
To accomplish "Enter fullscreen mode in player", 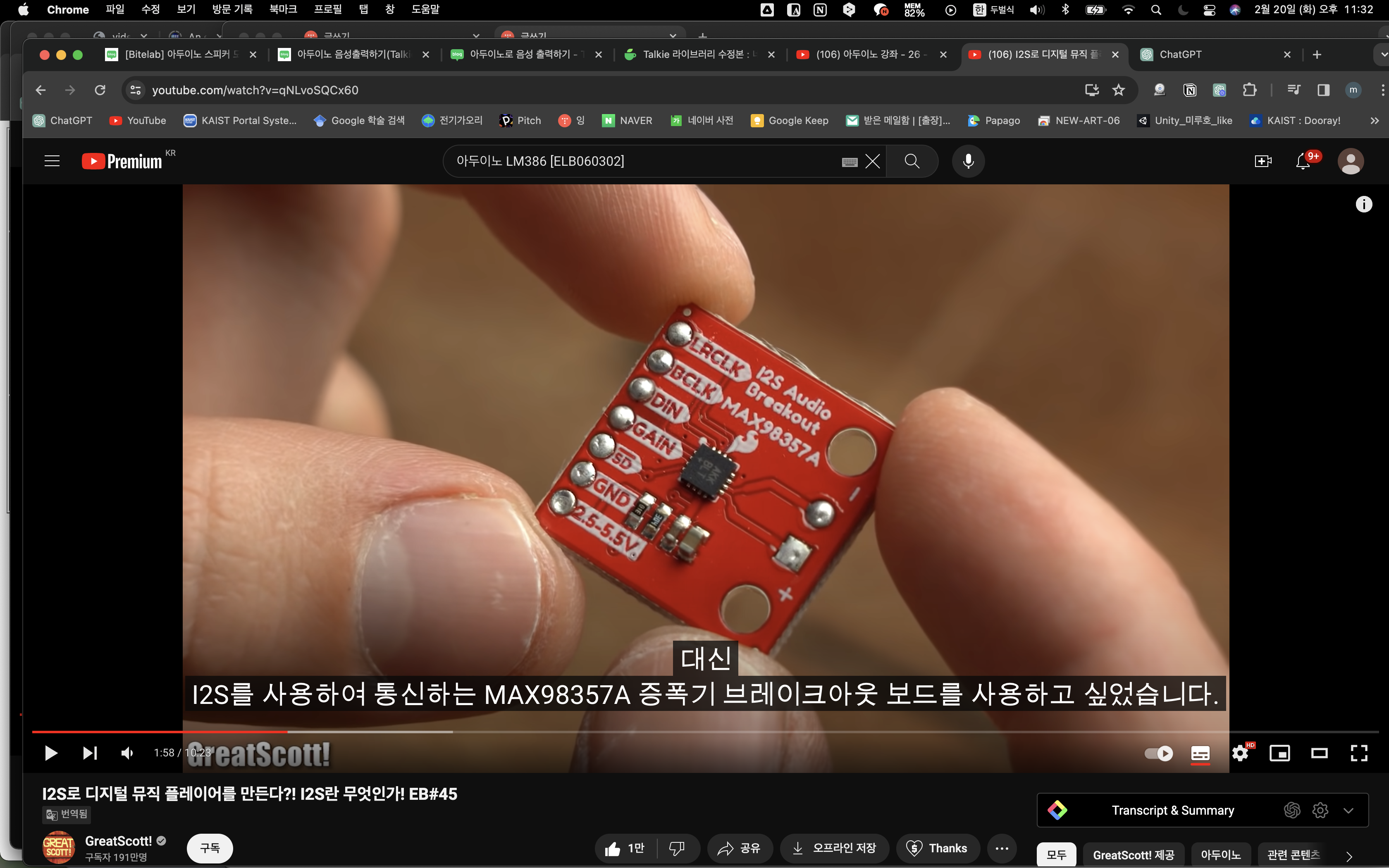I will (x=1358, y=753).
